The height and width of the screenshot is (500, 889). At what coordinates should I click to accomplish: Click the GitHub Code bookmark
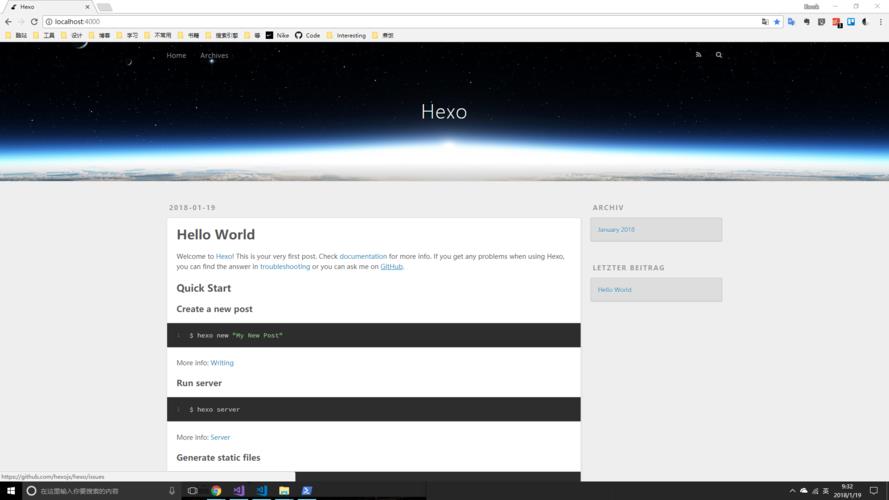(x=307, y=35)
